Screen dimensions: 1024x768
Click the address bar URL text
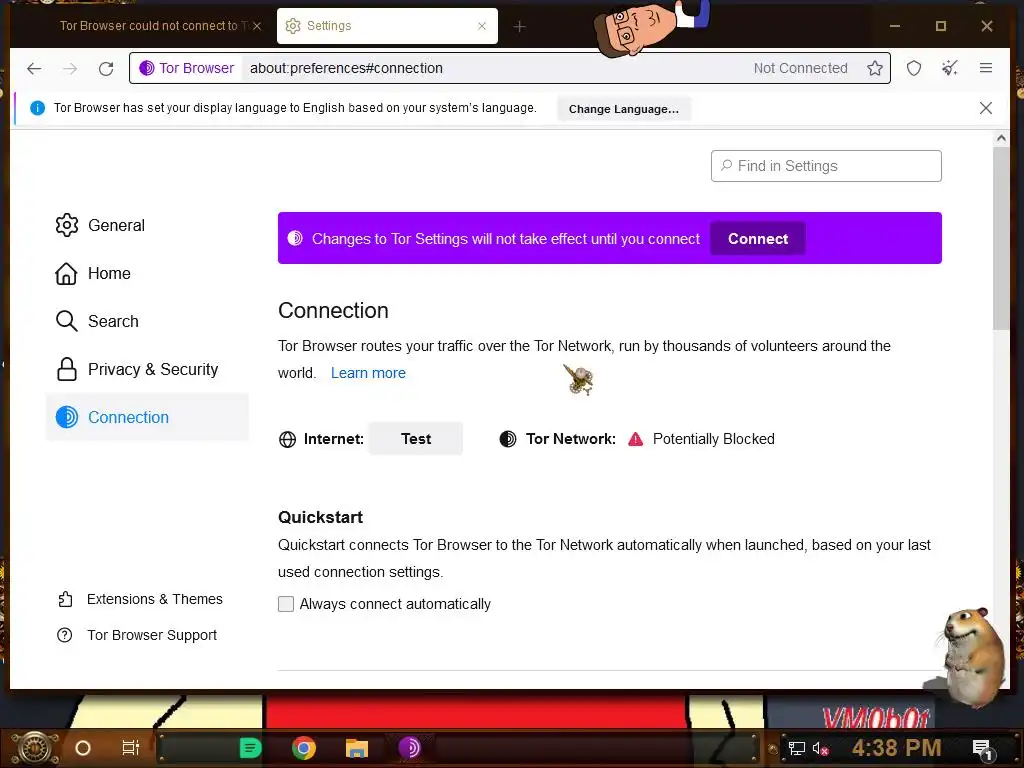346,68
